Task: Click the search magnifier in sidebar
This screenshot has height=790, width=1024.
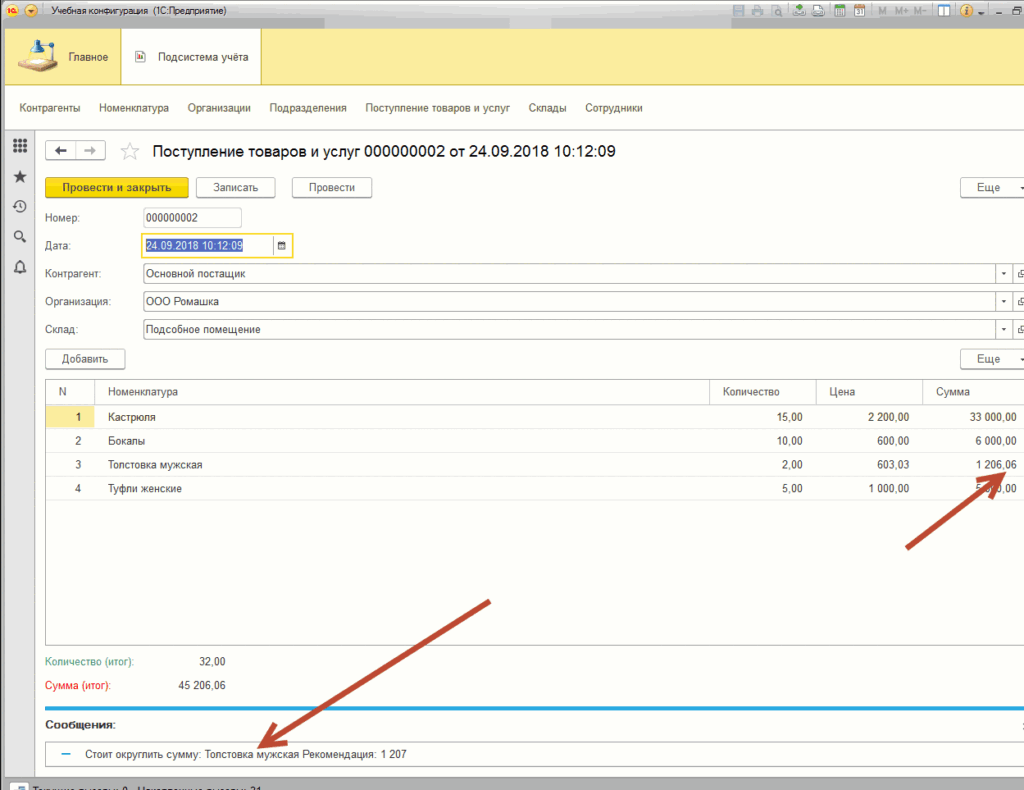Action: (19, 237)
